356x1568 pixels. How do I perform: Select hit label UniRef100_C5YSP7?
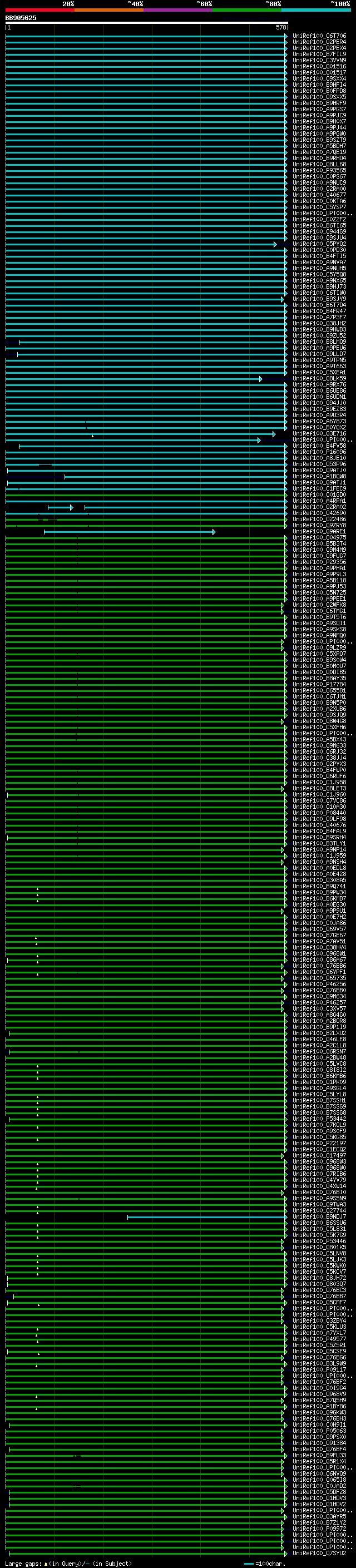point(319,207)
